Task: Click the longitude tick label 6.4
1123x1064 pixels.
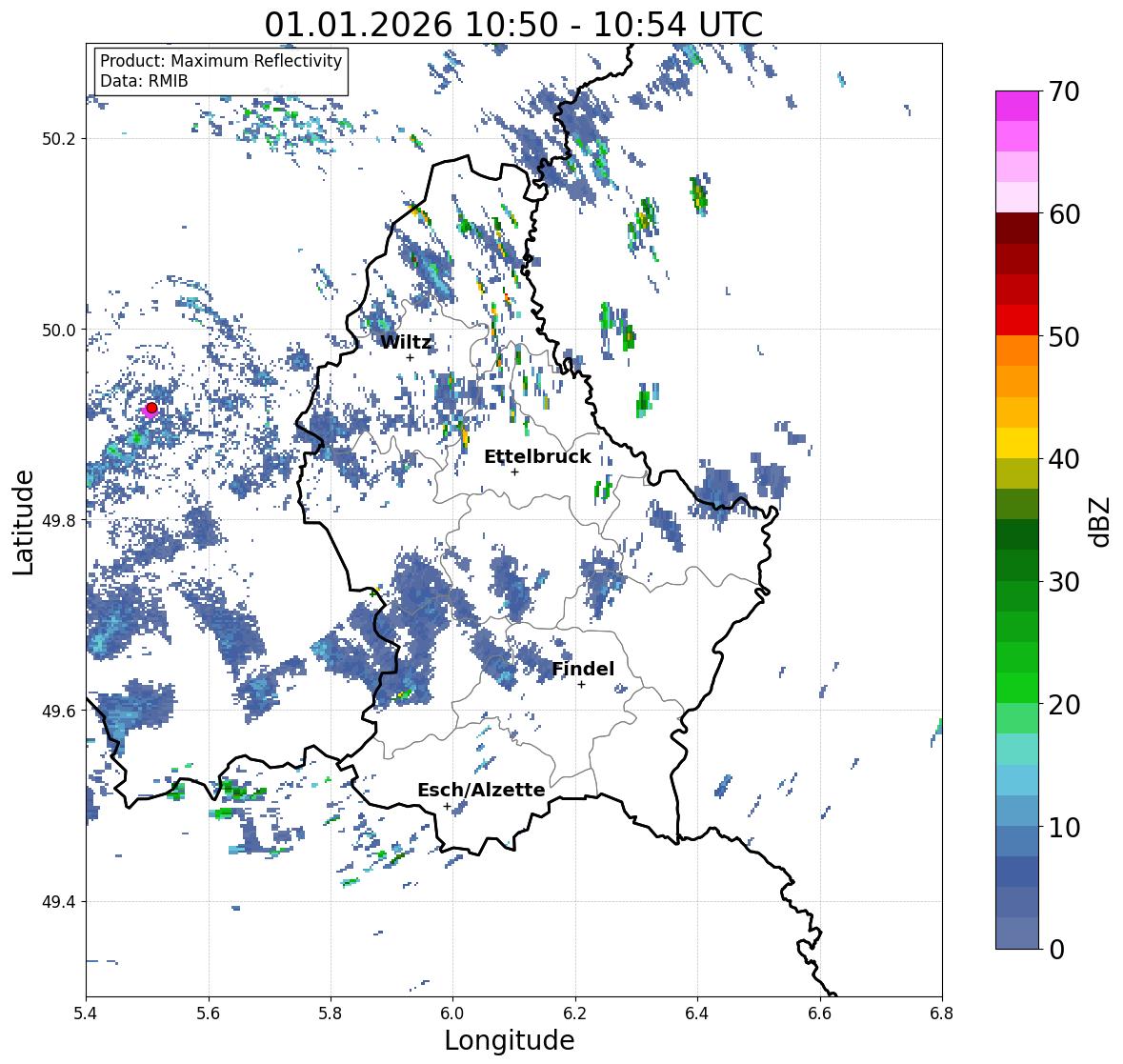Action: click(697, 1014)
